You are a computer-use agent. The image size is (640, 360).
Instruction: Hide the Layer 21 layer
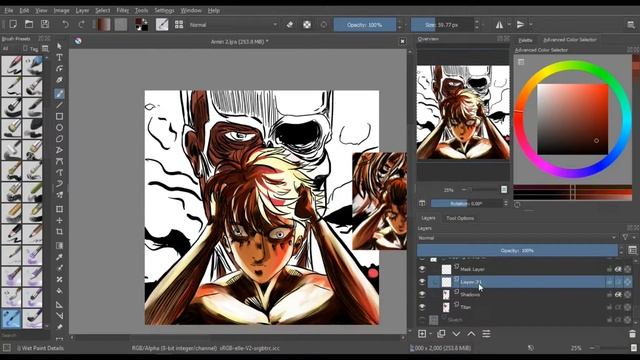[422, 282]
